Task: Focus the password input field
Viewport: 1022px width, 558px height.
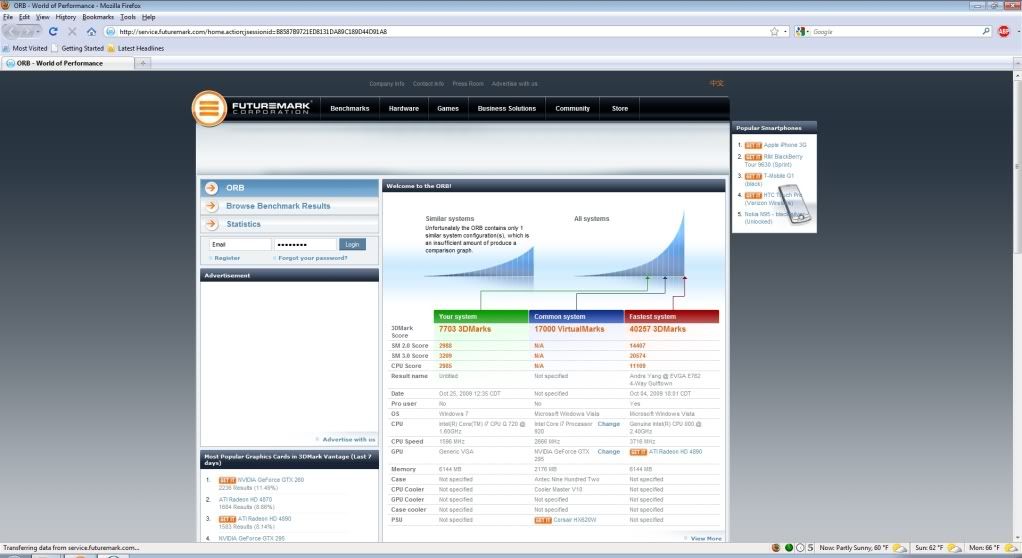Action: [x=305, y=244]
